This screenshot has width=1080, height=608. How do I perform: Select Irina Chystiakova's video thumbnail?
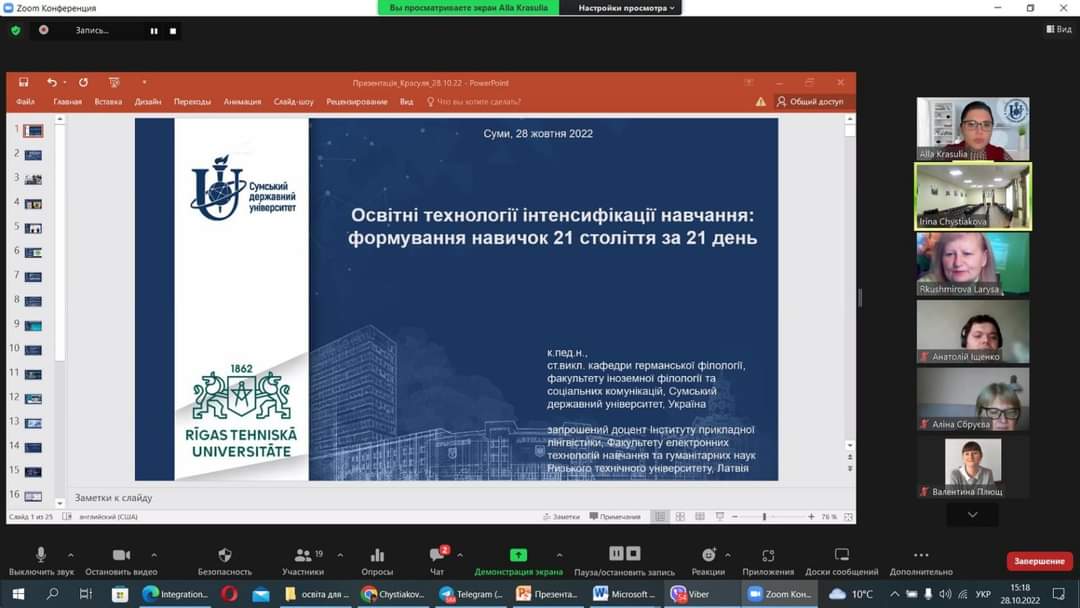coord(972,196)
